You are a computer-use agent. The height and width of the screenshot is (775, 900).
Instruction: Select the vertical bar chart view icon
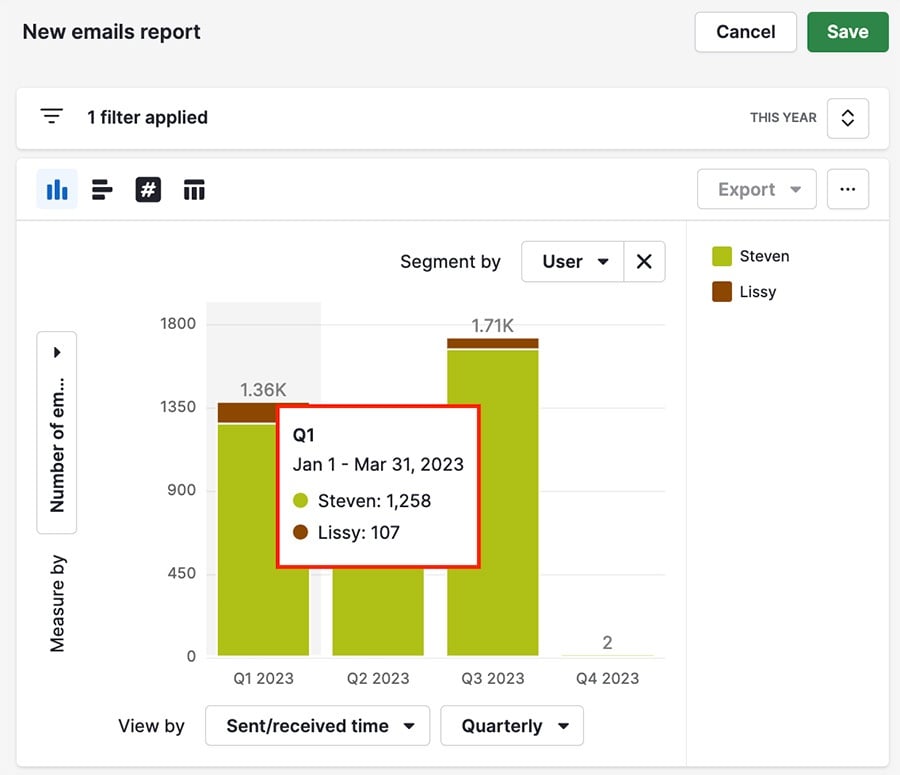pos(57,189)
